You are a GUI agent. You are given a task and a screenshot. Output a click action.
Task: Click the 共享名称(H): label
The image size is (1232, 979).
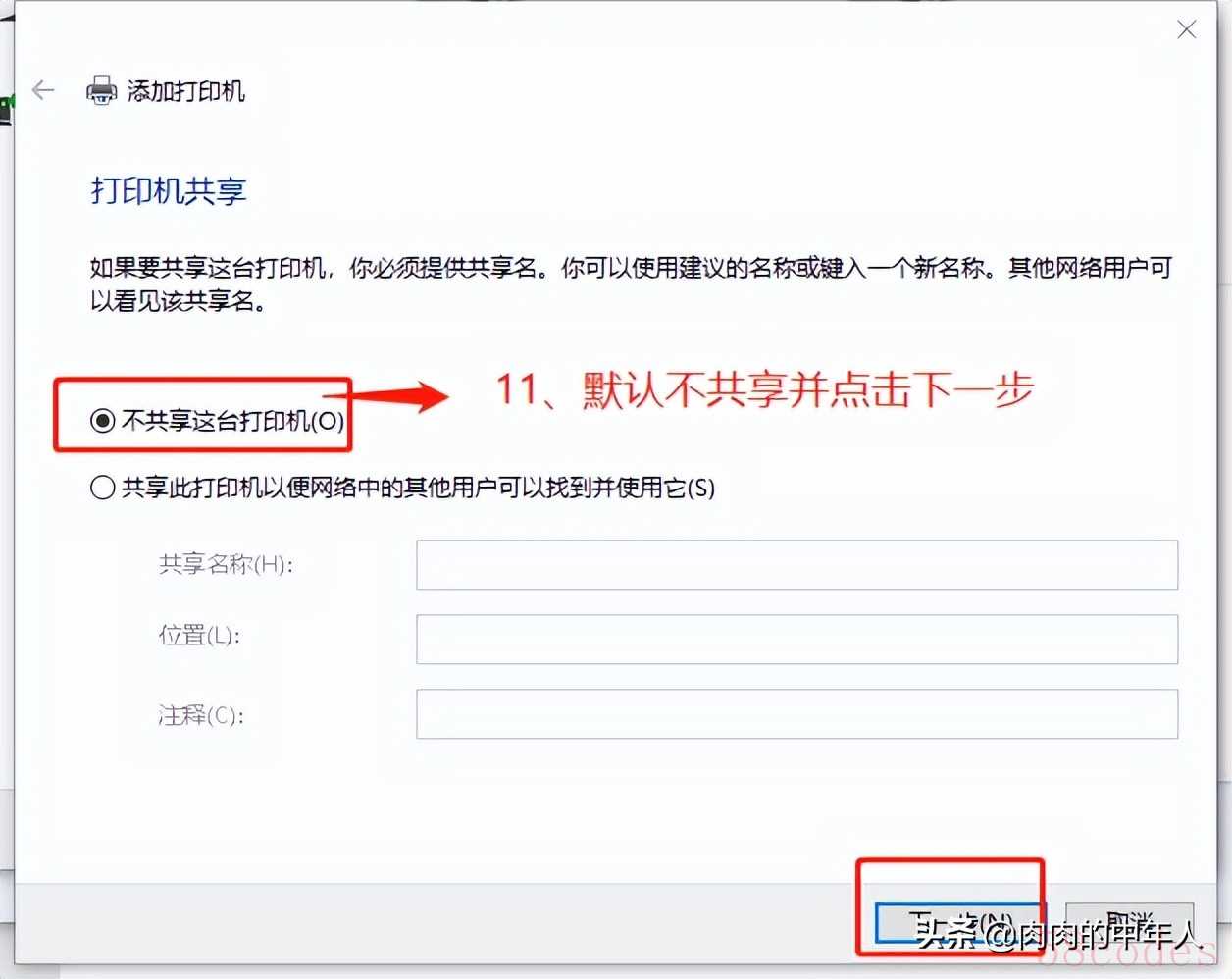226,564
